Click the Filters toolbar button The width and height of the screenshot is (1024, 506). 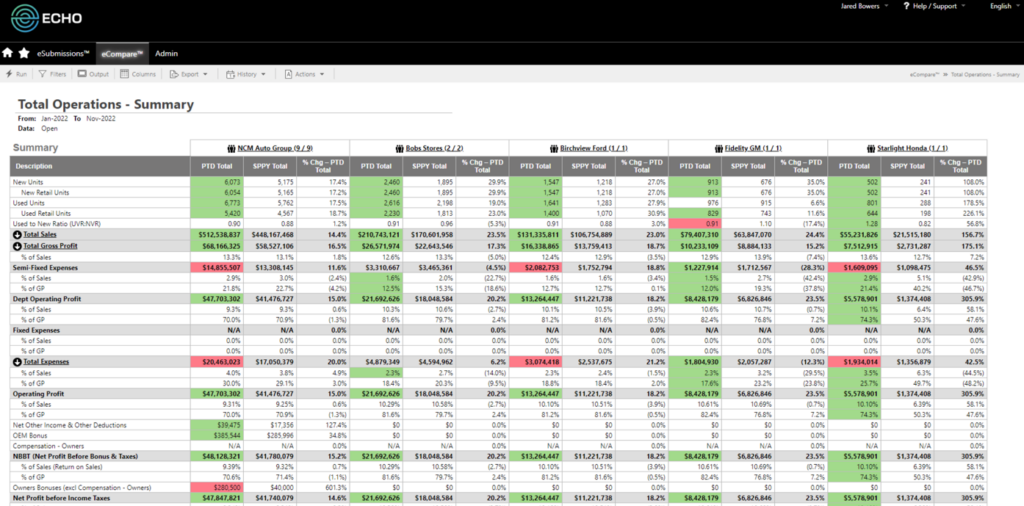[52, 74]
